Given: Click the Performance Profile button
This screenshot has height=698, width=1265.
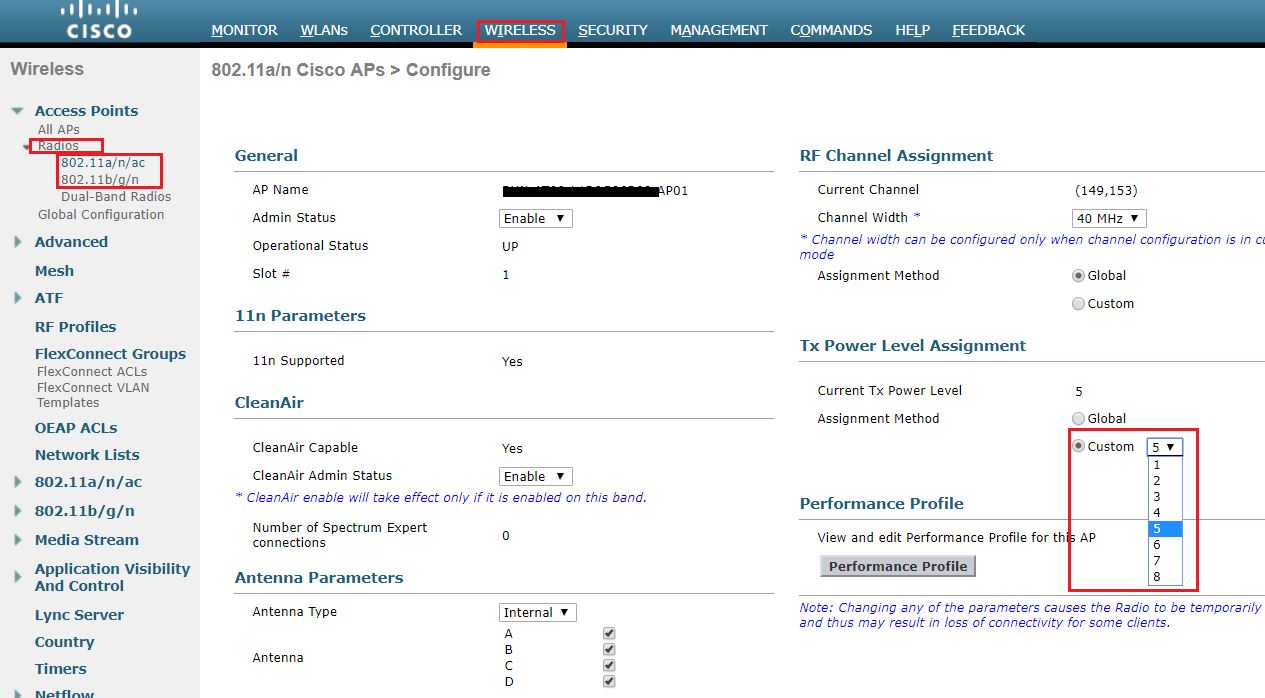Looking at the screenshot, I should click(896, 565).
